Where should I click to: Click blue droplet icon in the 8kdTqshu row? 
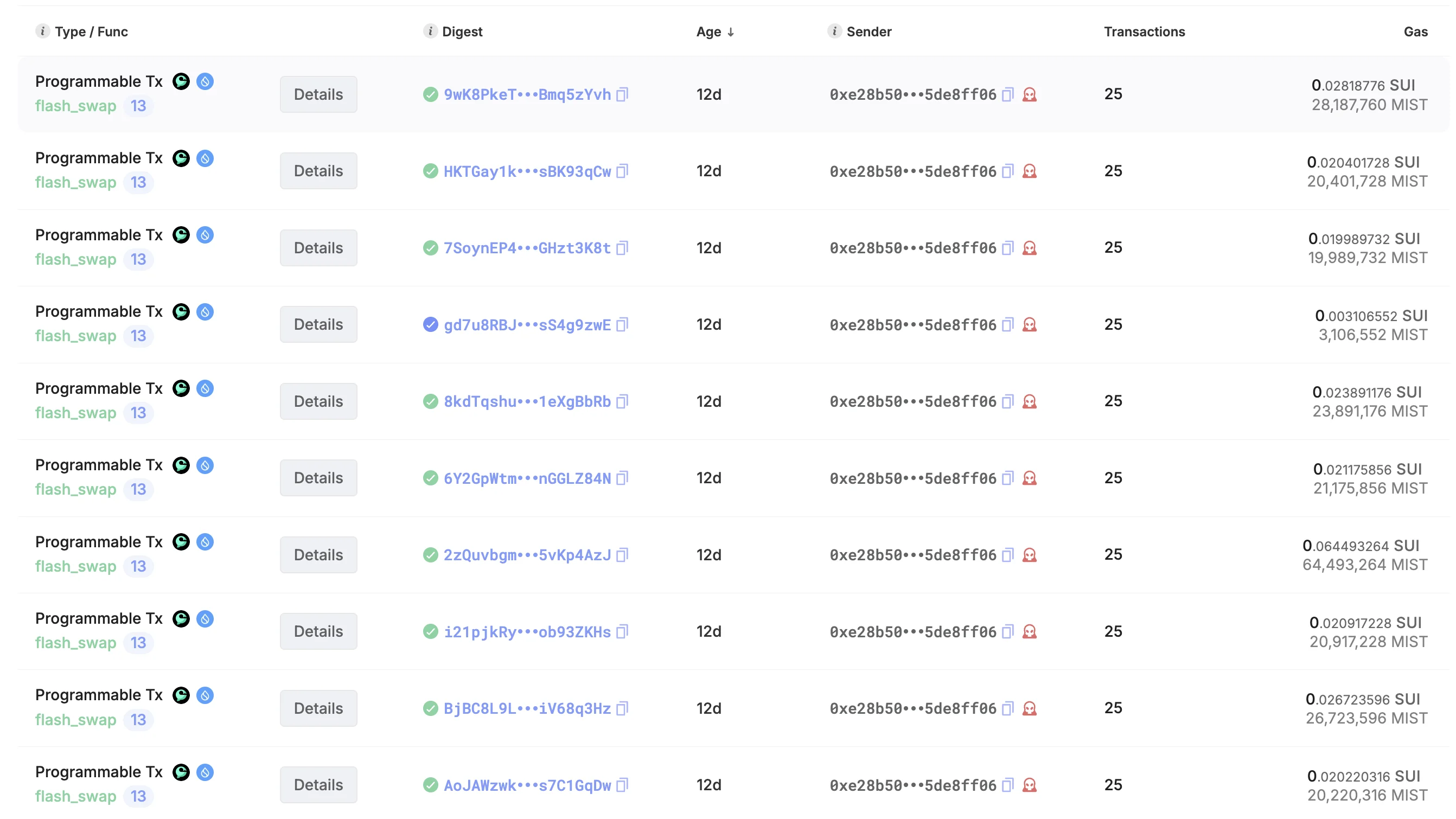[x=205, y=388]
